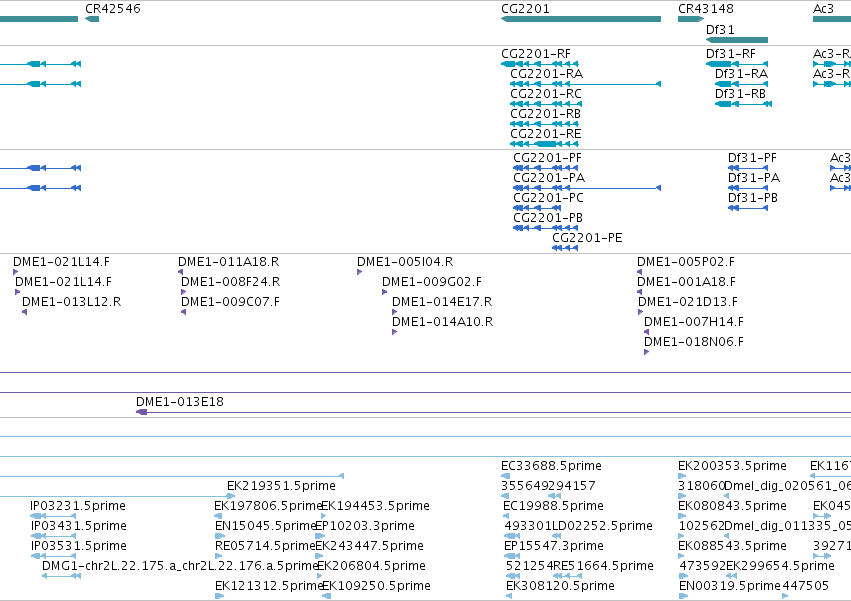Select the CG2201 gene bar

tap(581, 19)
